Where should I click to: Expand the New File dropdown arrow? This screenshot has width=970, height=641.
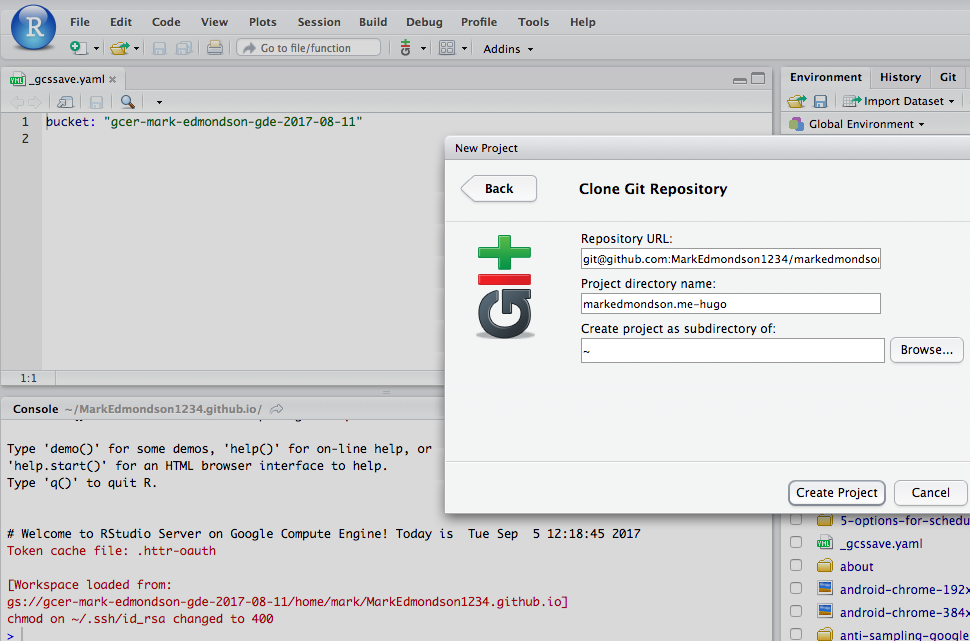[97, 49]
